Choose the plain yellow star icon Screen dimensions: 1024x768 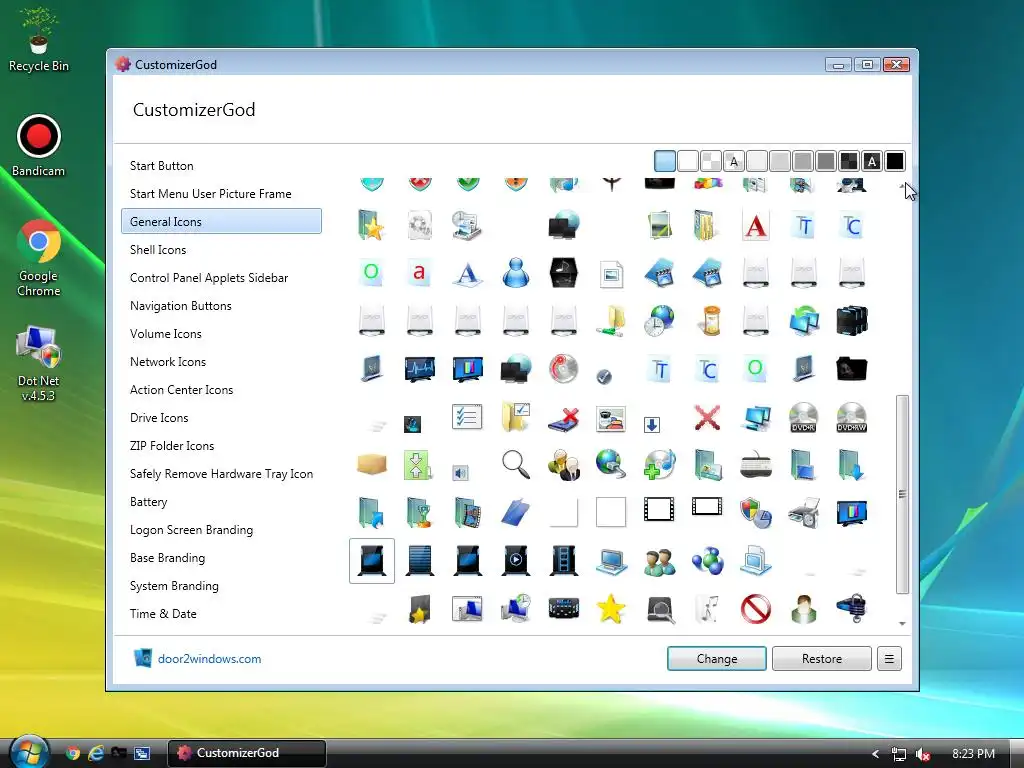tap(611, 609)
